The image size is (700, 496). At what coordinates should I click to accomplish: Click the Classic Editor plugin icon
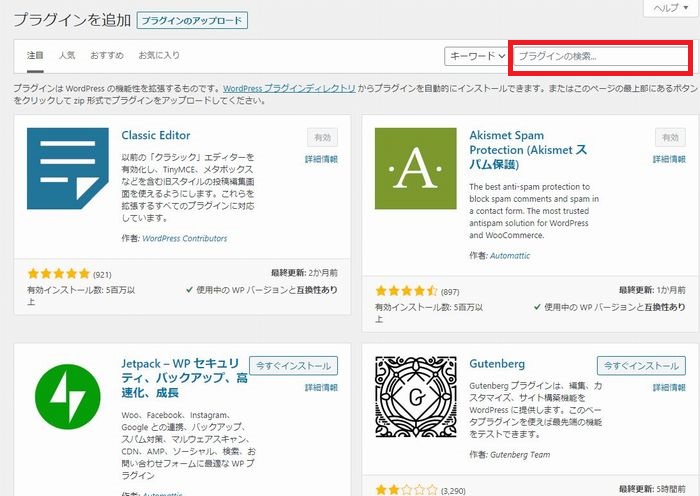tap(67, 168)
